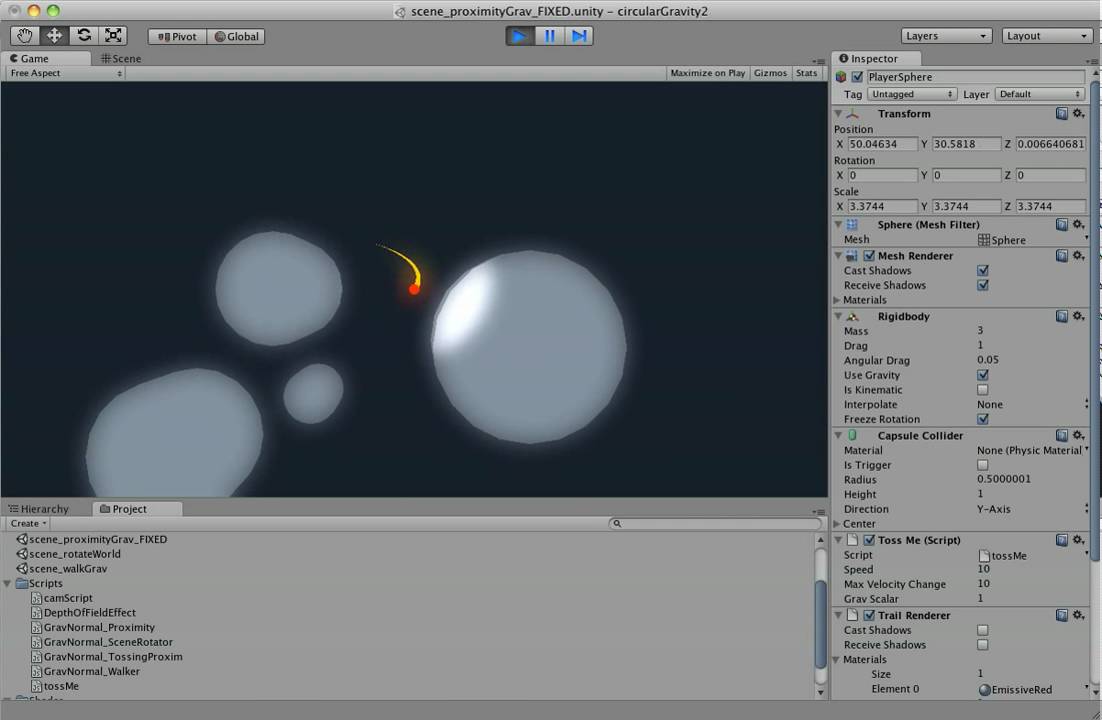Click the EmissiveRed material sphere swatch
The image size is (1102, 720).
click(986, 689)
